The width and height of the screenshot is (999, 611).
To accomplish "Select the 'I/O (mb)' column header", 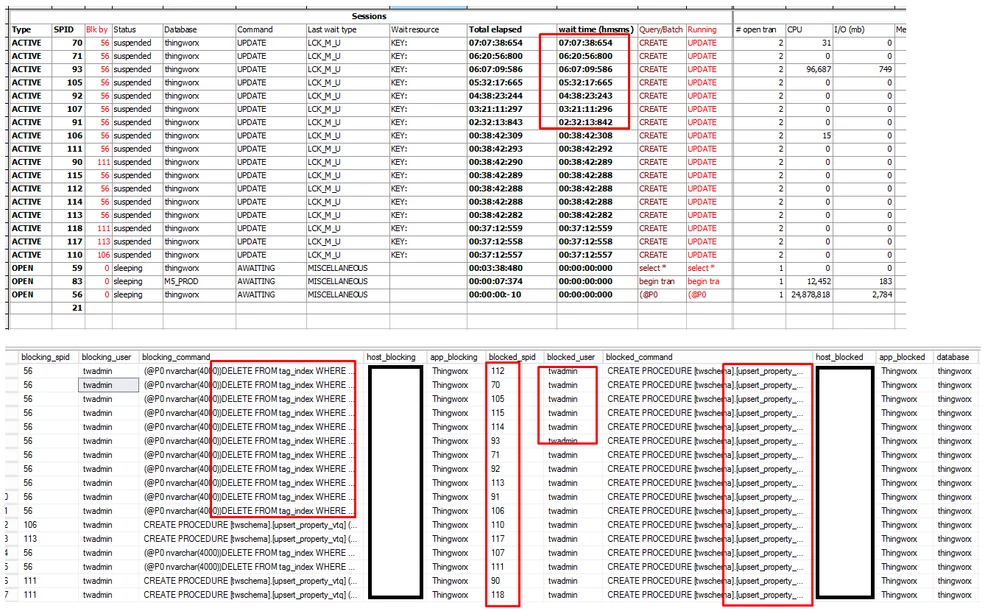I will coord(850,29).
